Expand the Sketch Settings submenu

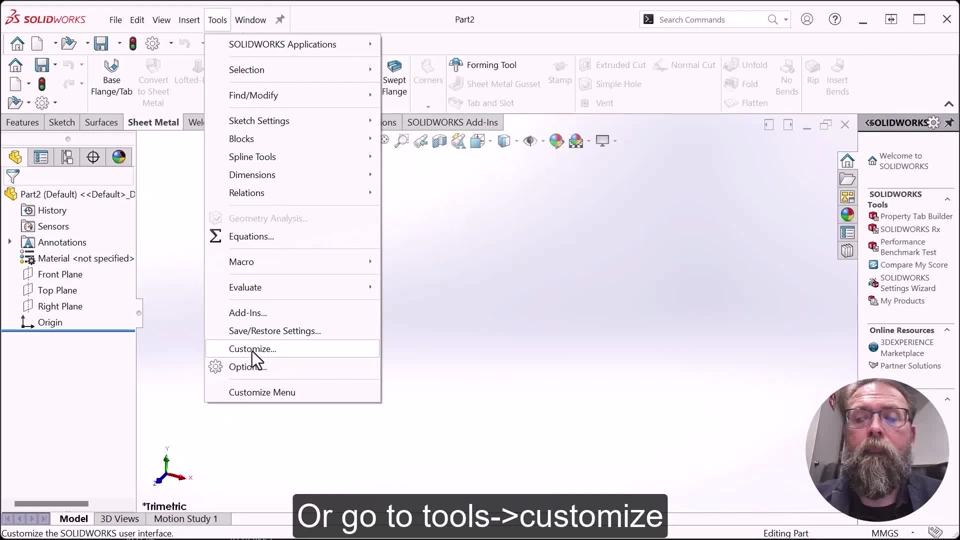292,121
